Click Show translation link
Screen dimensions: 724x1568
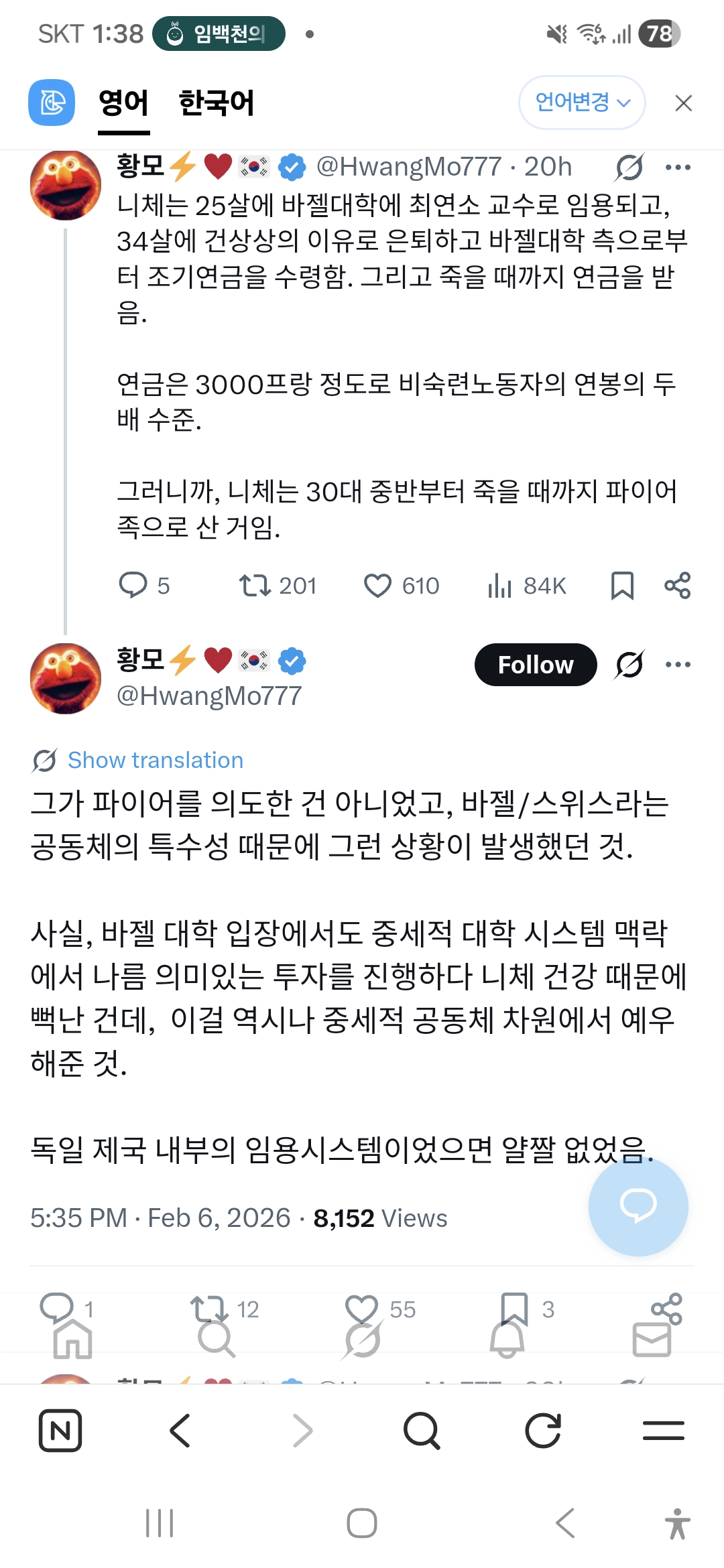click(x=155, y=761)
